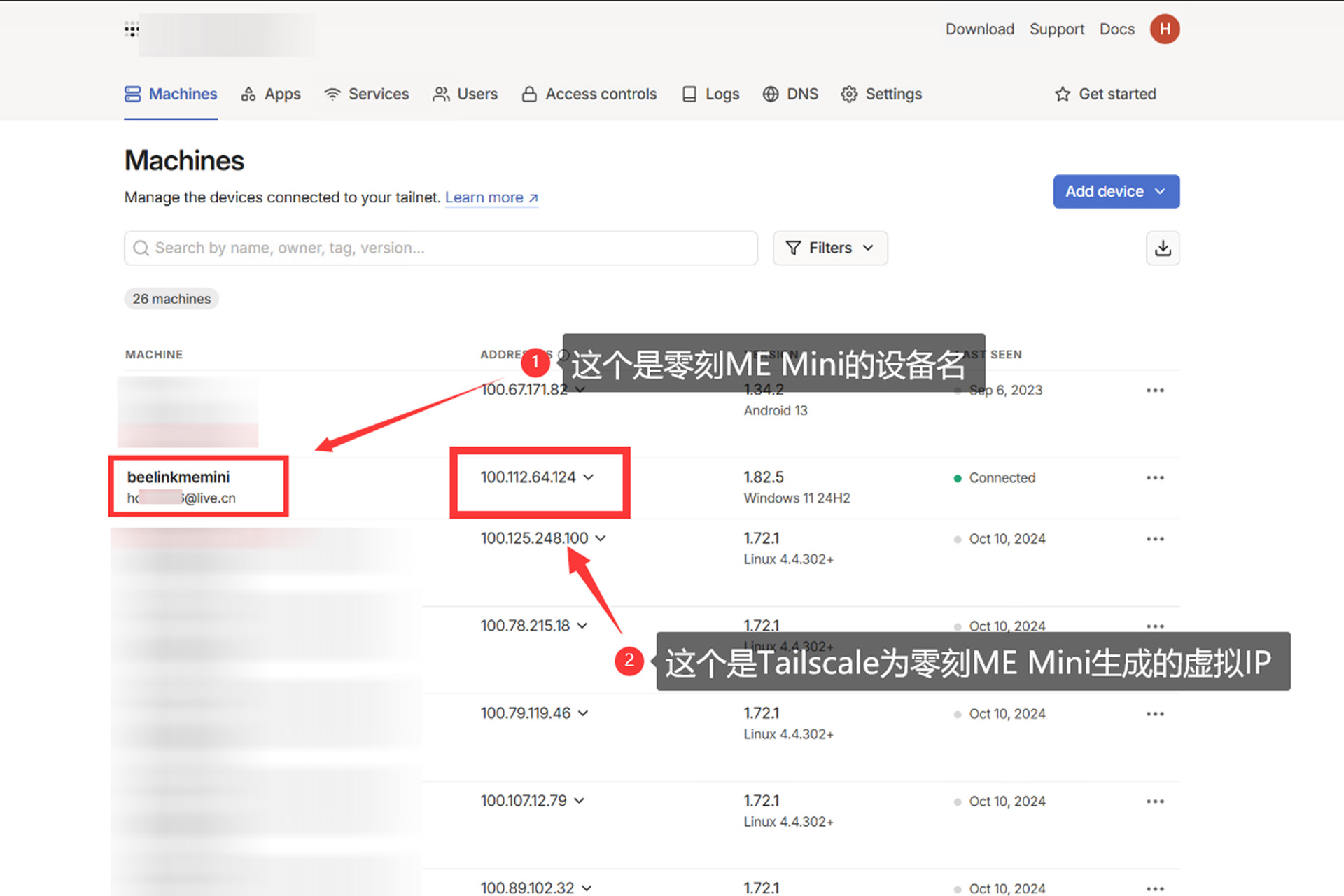Focus the machine search field
1344x896 pixels.
pyautogui.click(x=441, y=248)
